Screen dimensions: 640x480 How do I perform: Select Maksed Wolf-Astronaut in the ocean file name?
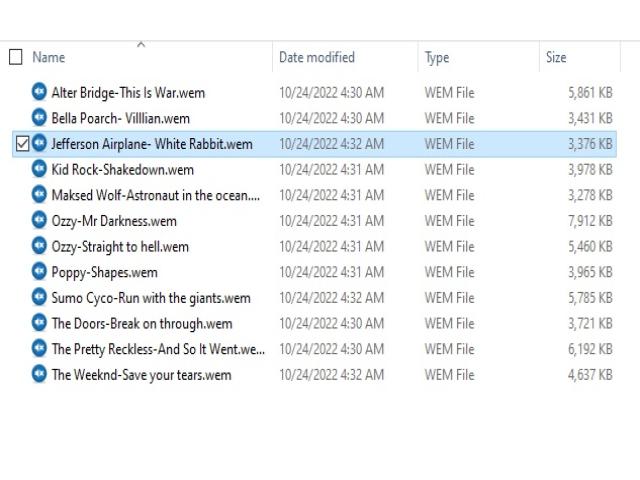(x=156, y=196)
